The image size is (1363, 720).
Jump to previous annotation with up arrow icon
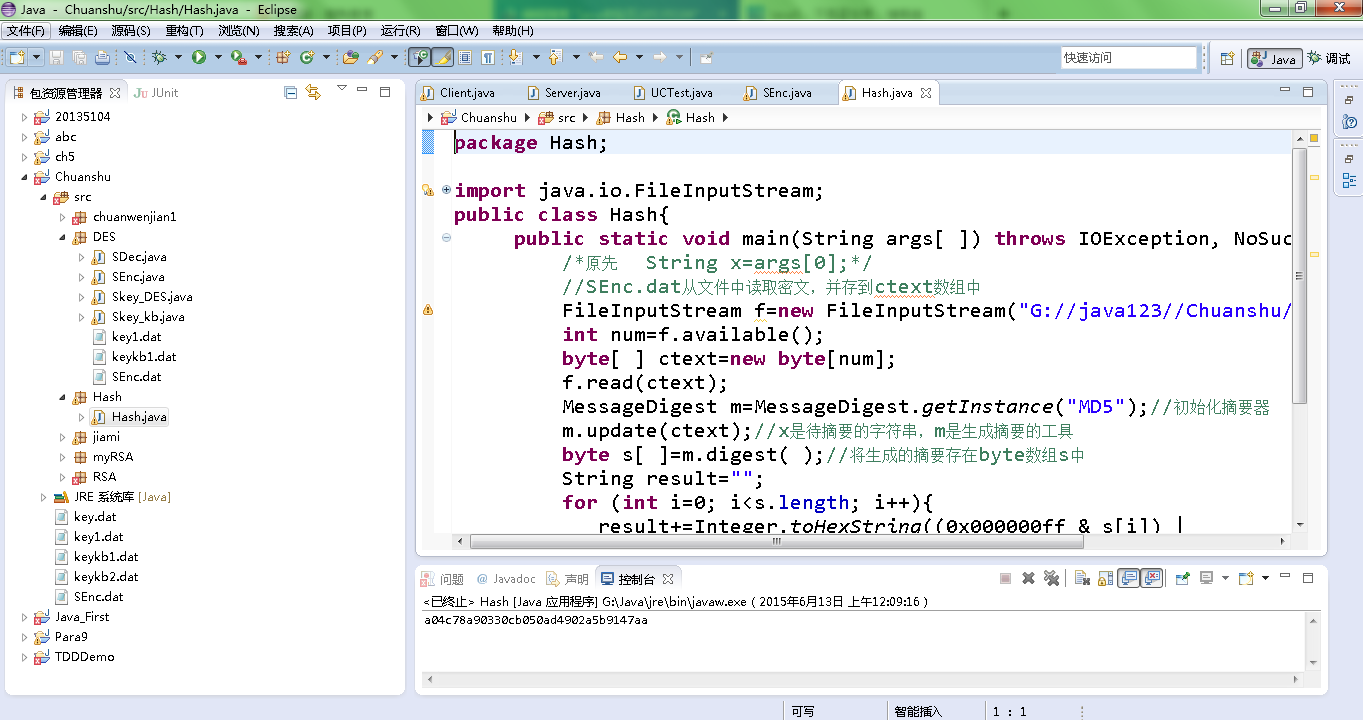(554, 57)
